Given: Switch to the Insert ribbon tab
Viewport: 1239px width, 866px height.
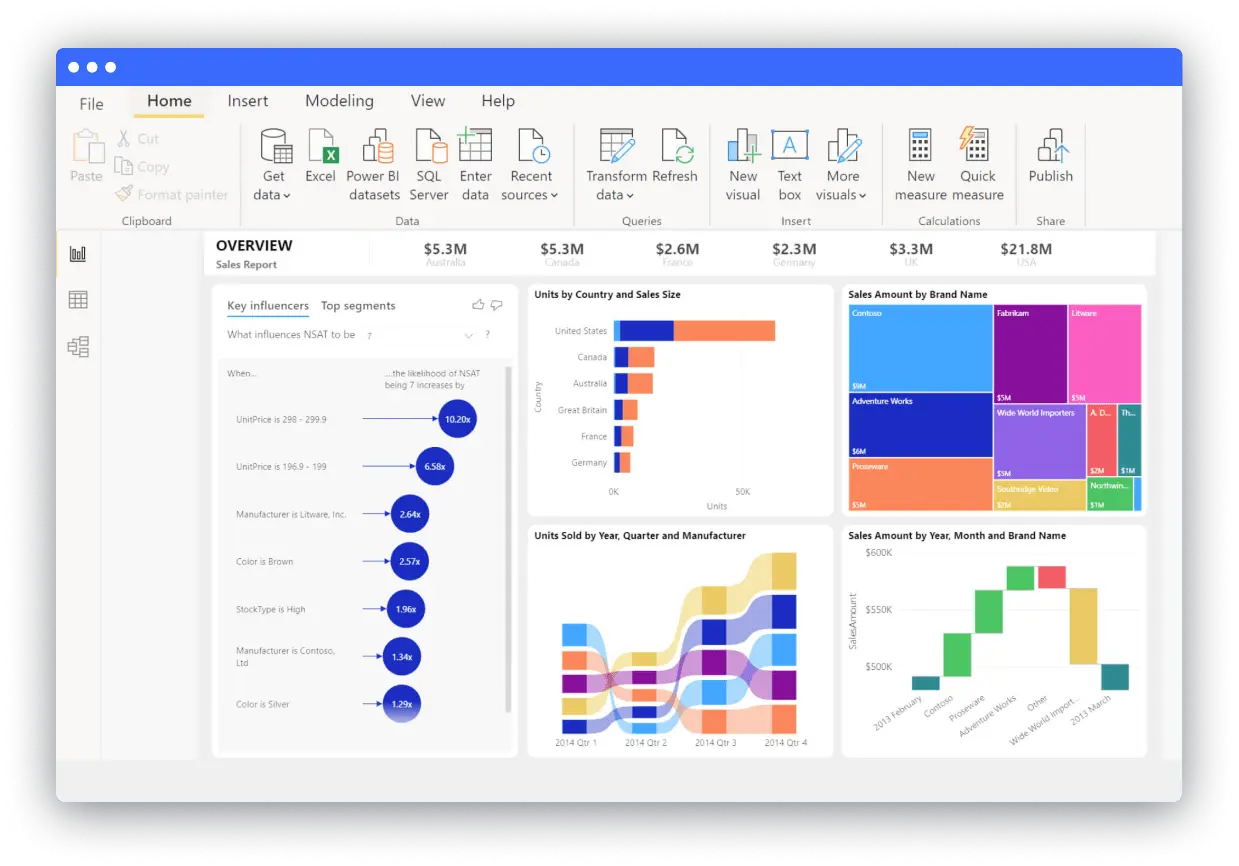Looking at the screenshot, I should click(x=248, y=101).
